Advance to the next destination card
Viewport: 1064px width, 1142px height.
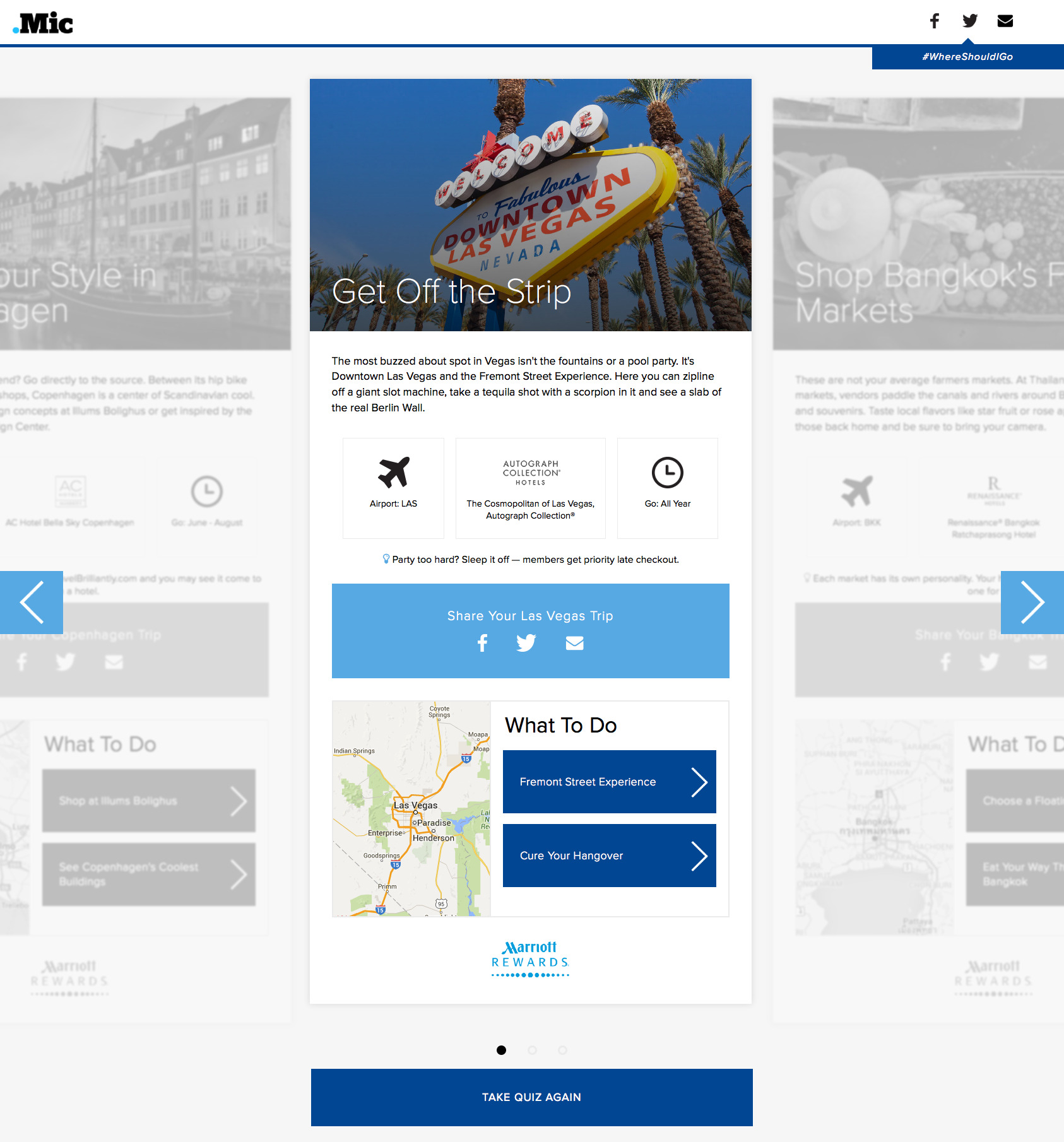[x=1032, y=602]
